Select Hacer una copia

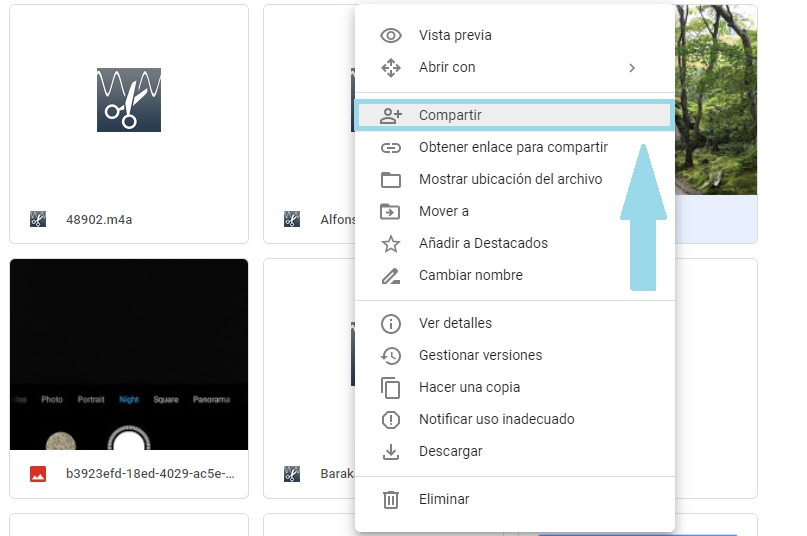coord(515,388)
